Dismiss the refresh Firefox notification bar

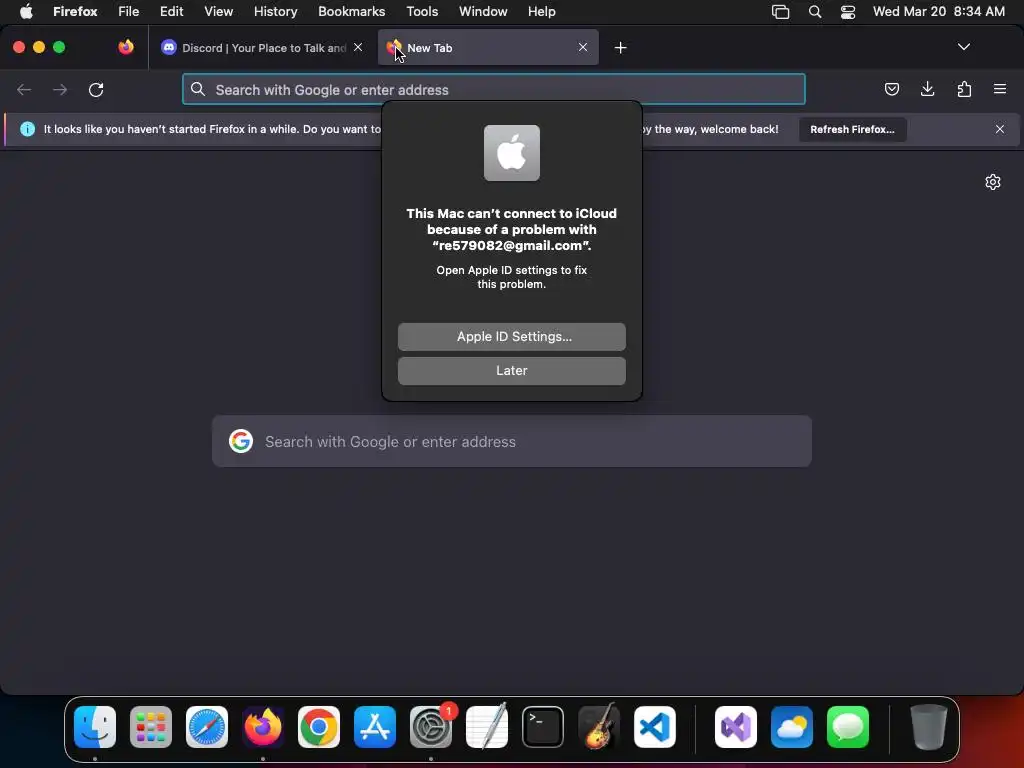pyautogui.click(x=1000, y=129)
